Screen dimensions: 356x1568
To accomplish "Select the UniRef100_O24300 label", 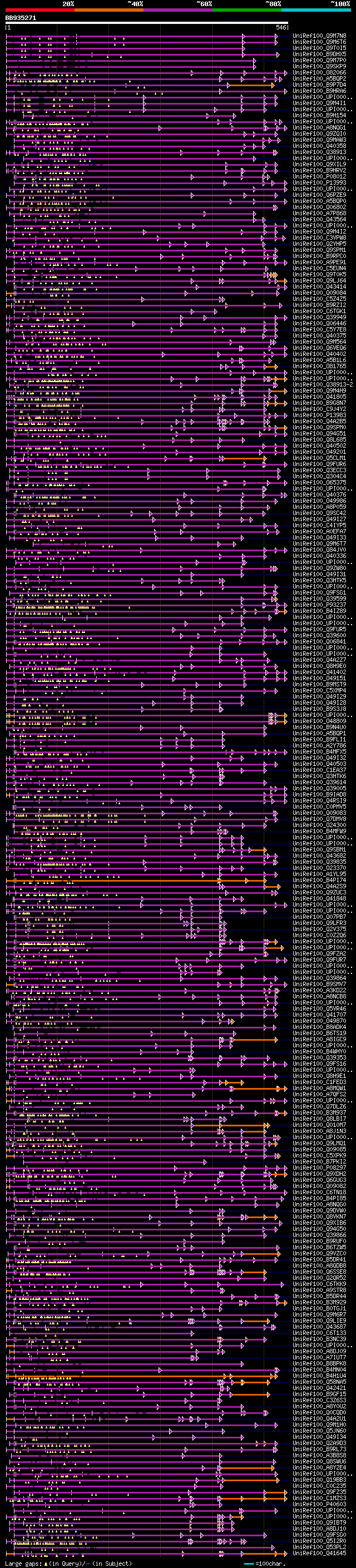I will pos(319,825).
